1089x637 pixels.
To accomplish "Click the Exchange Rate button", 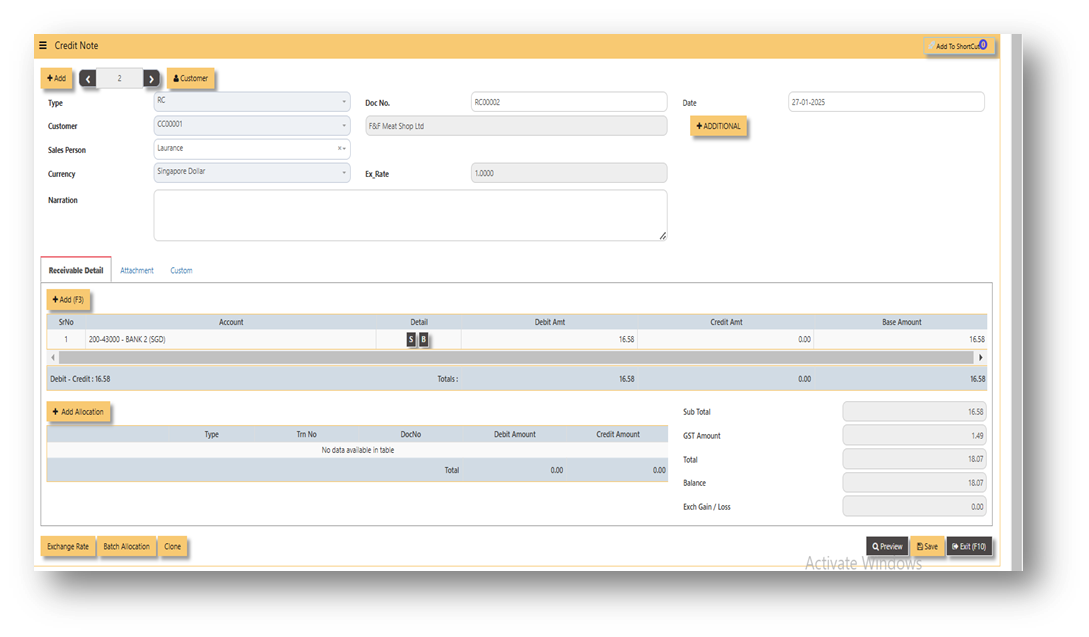I will (x=68, y=547).
